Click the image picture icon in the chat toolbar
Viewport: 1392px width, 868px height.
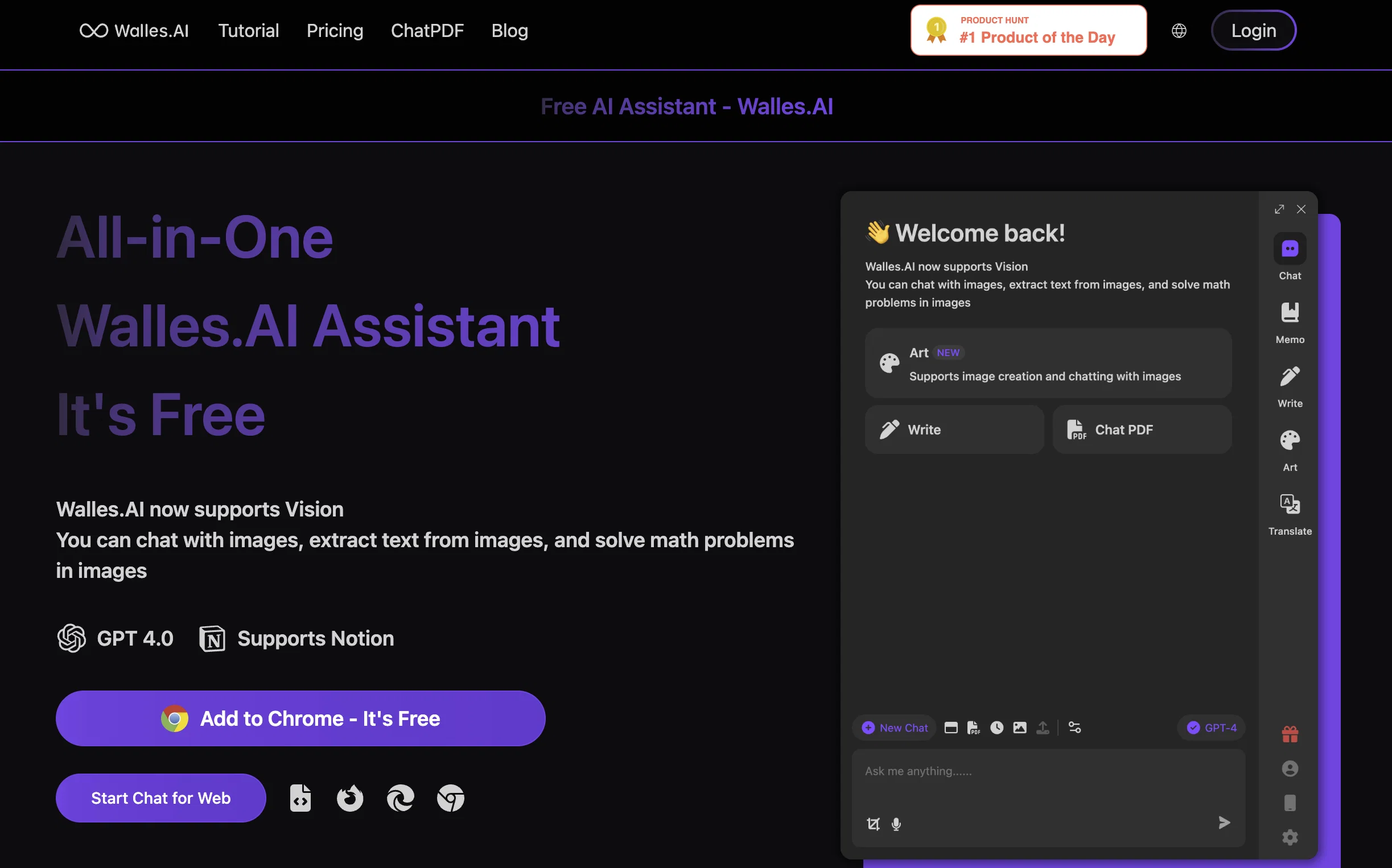(x=1020, y=728)
